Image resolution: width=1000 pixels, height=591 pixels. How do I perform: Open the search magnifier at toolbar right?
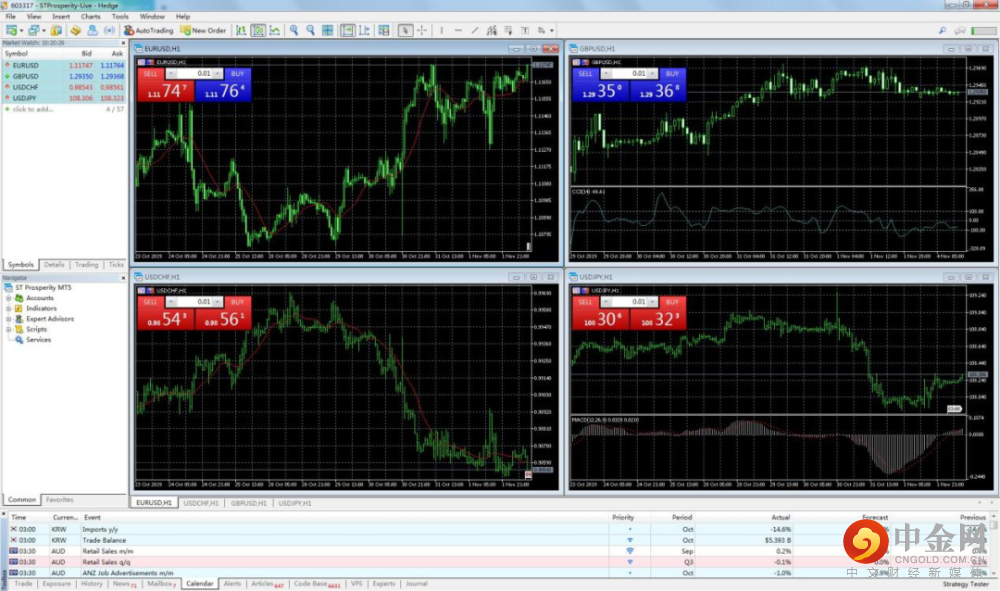click(x=942, y=30)
